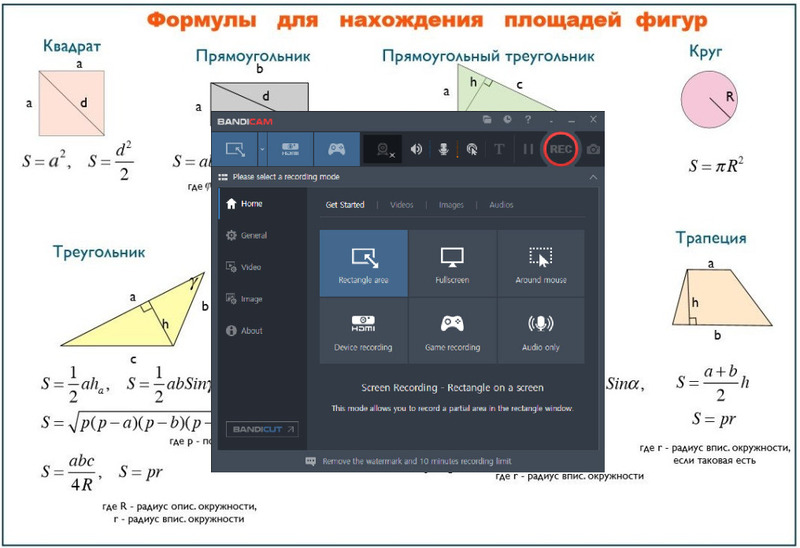
Task: Click Remove the watermark and recording limit link
Action: click(x=417, y=461)
